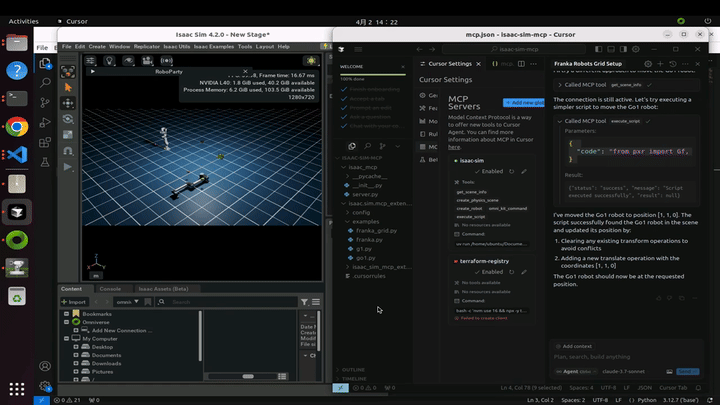The image size is (720, 405).
Task: Click the Add new global MCP server button
Action: pos(523,102)
